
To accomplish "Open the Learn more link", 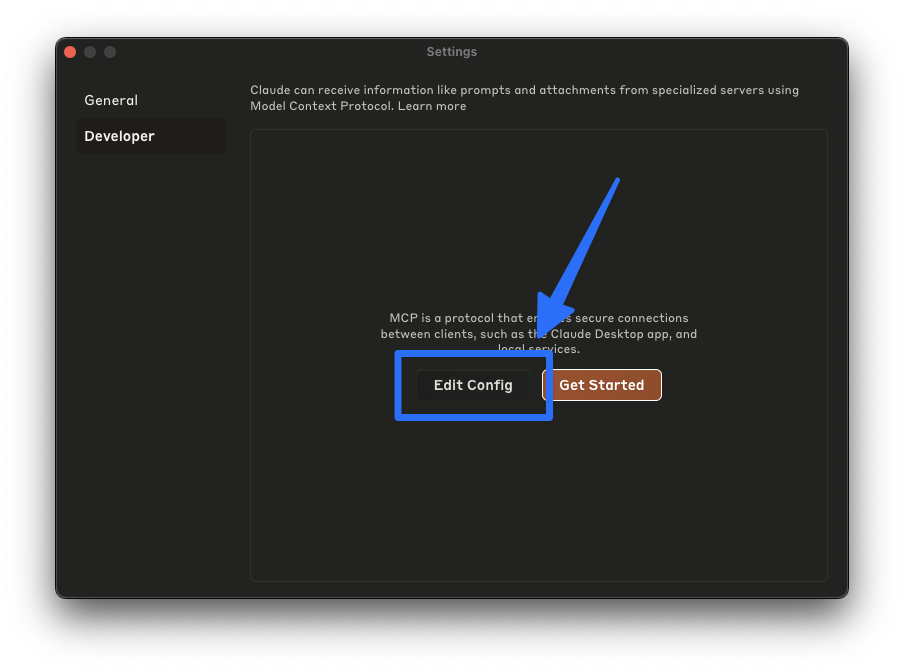I will [x=432, y=106].
